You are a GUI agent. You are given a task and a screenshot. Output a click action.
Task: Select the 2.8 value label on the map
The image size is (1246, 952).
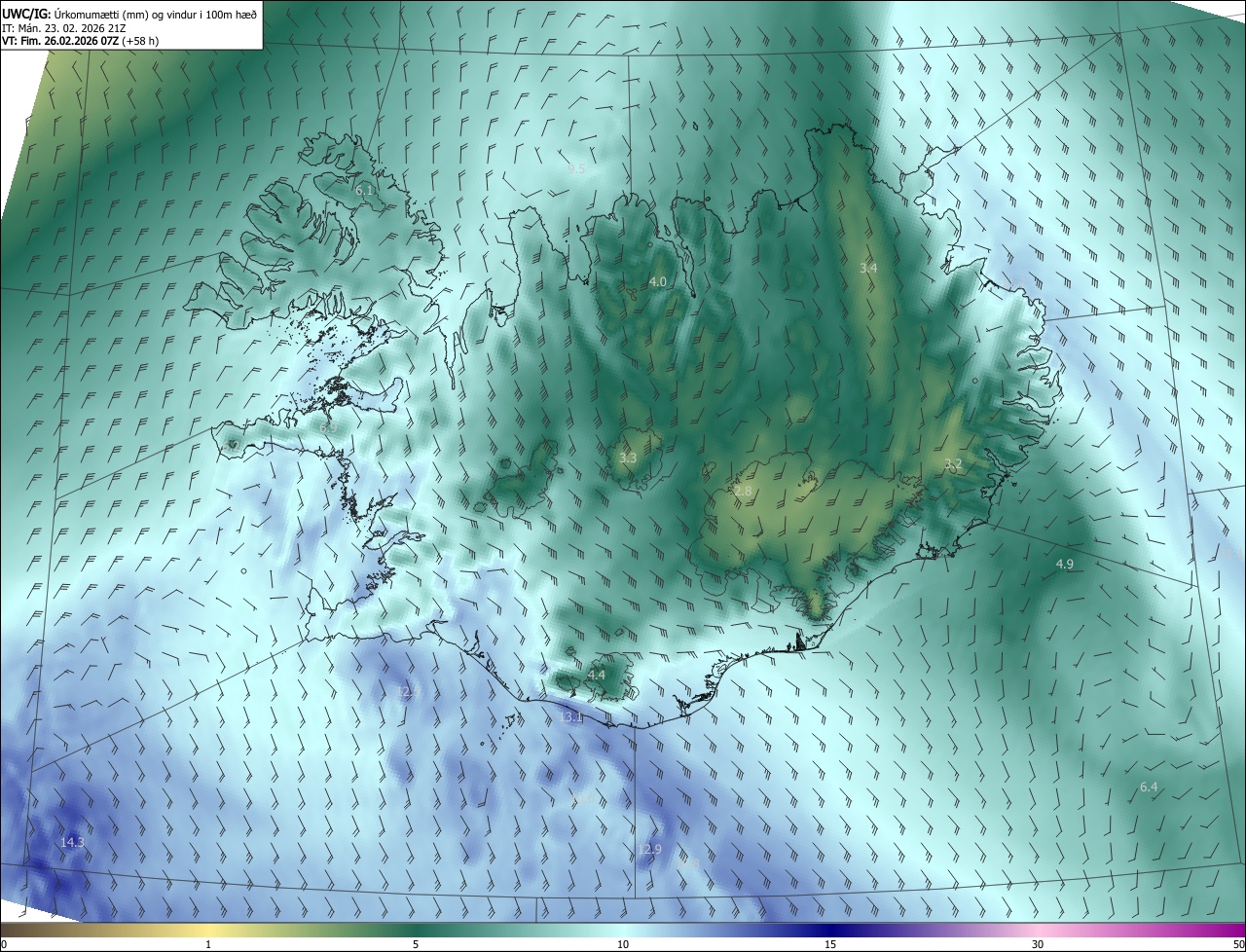pyautogui.click(x=743, y=492)
